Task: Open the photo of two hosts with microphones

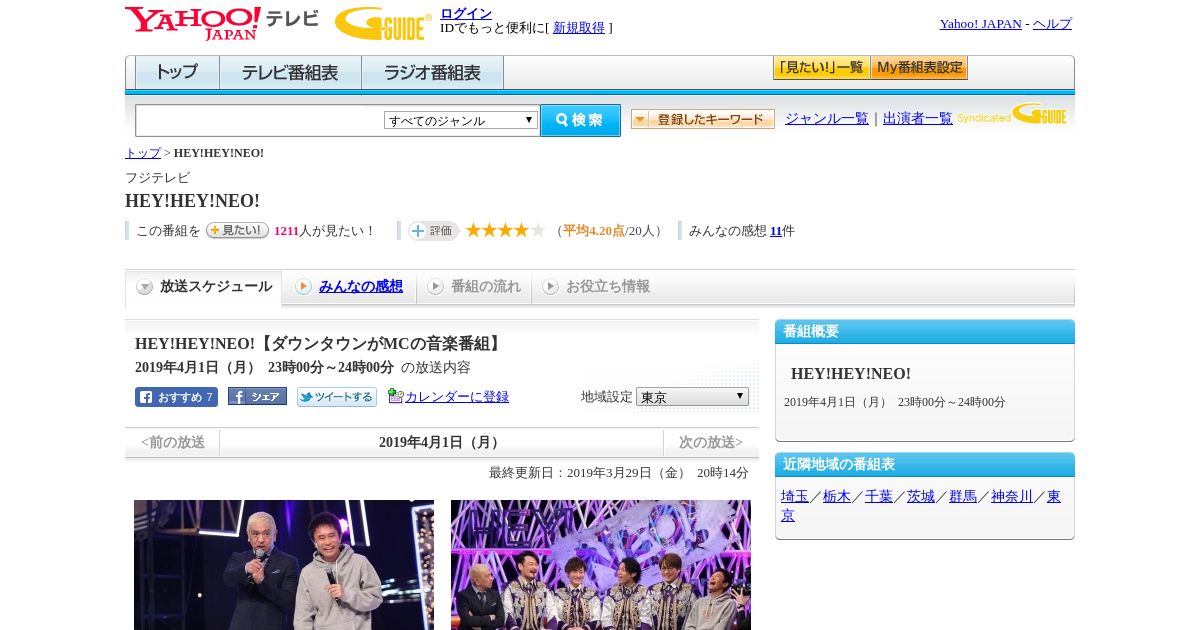Action: click(284, 565)
